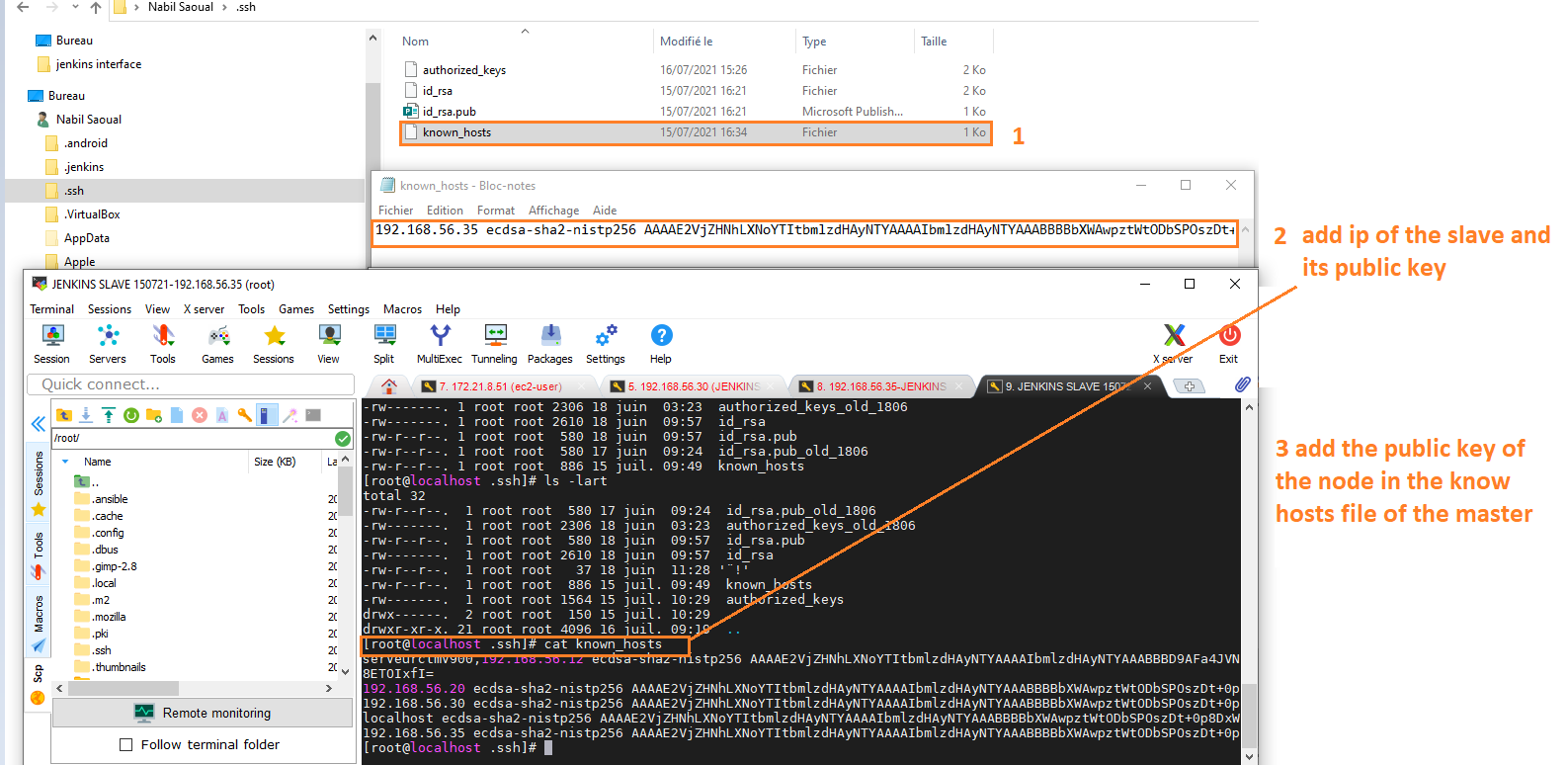Click the download selected files icon
1568x765 pixels.
86,415
